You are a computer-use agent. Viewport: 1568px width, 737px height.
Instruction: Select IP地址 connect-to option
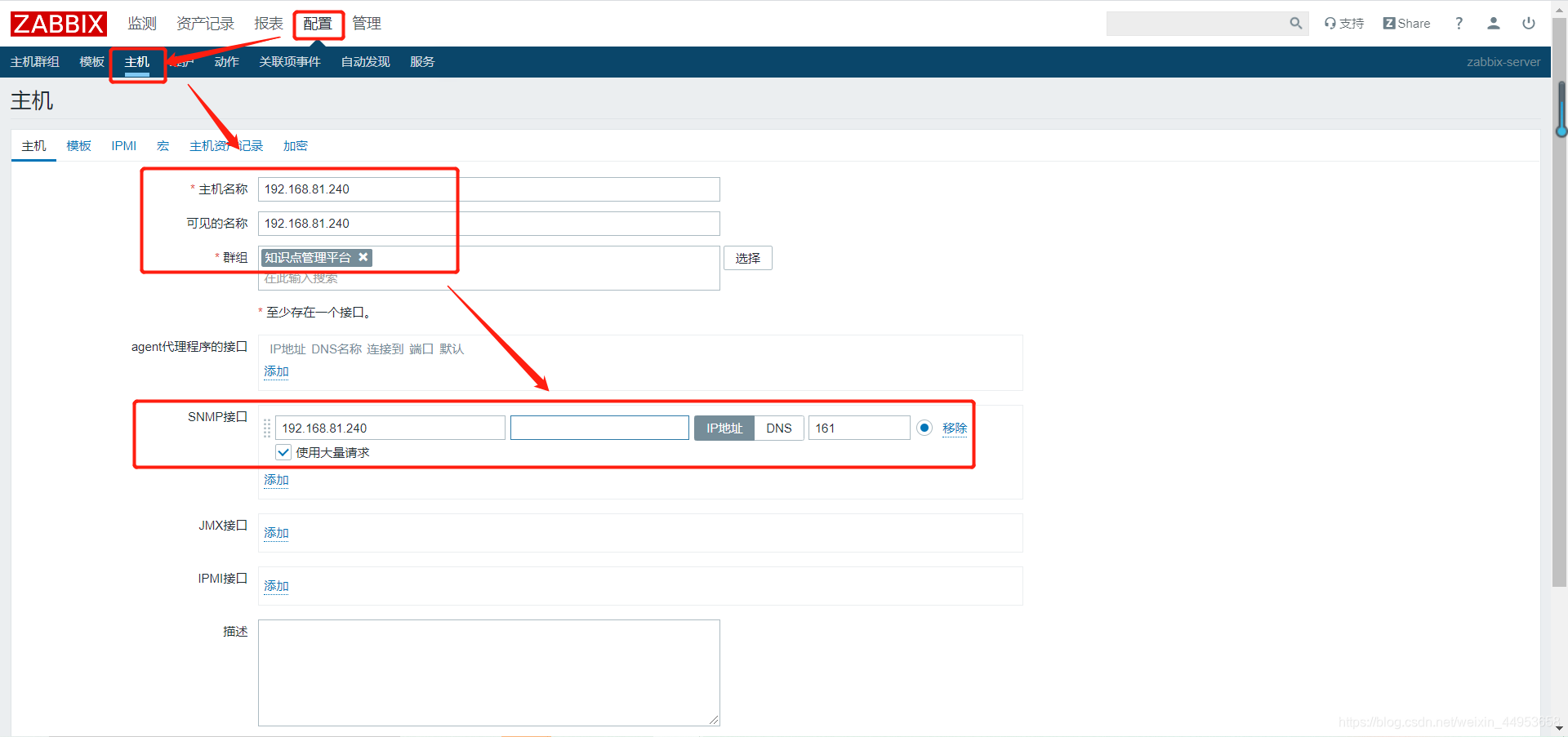tap(724, 428)
